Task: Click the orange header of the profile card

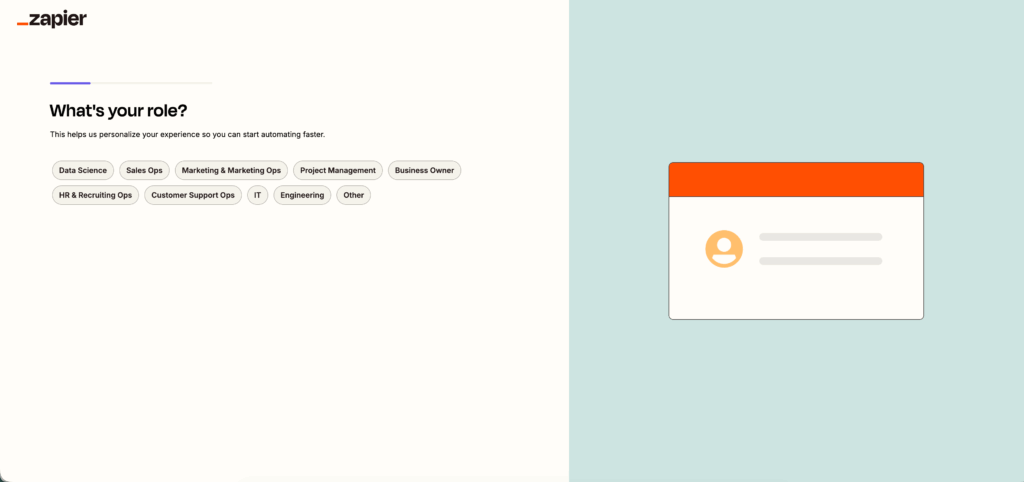Action: click(x=795, y=180)
